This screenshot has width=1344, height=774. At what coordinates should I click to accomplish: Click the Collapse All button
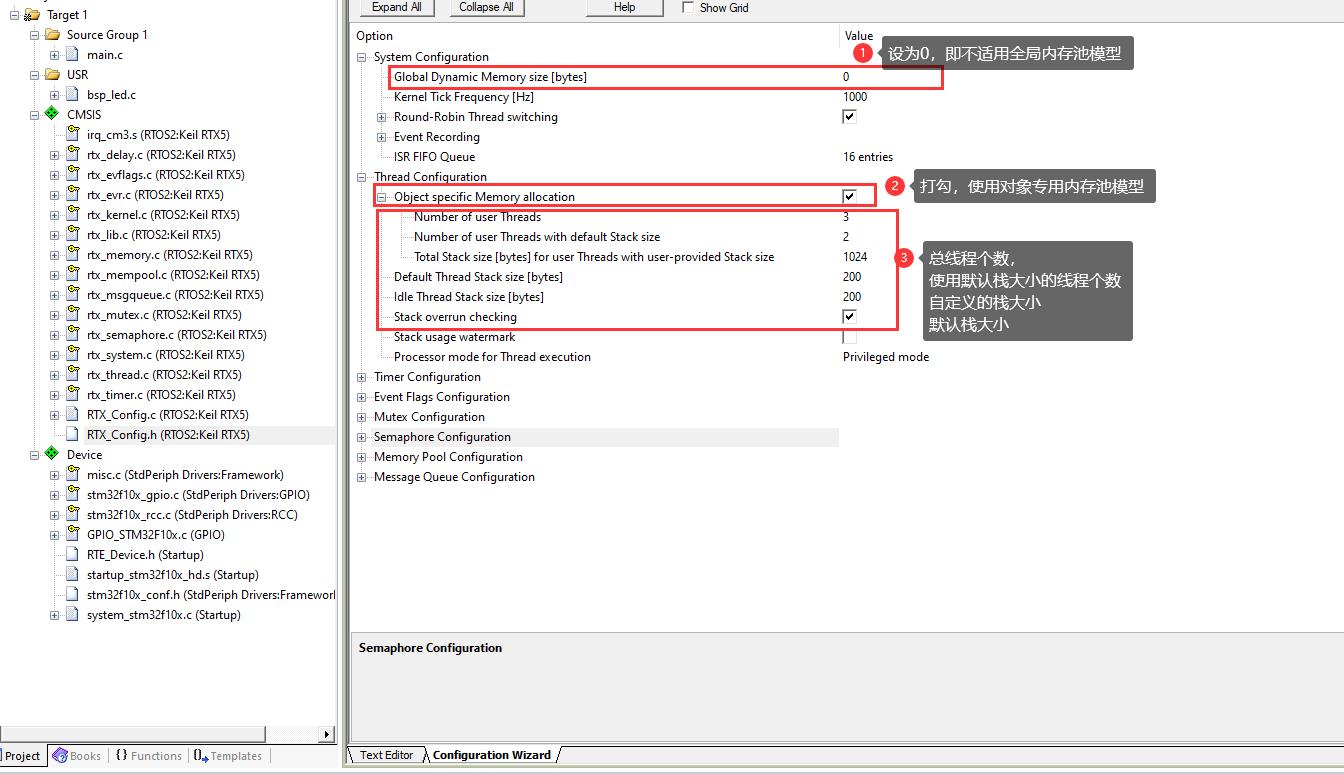[487, 7]
